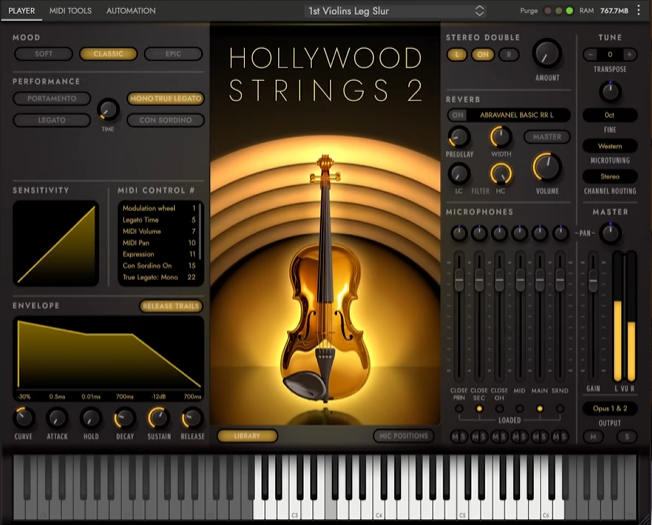652x525 pixels.
Task: Click the envelope Attack knob
Action: click(57, 418)
